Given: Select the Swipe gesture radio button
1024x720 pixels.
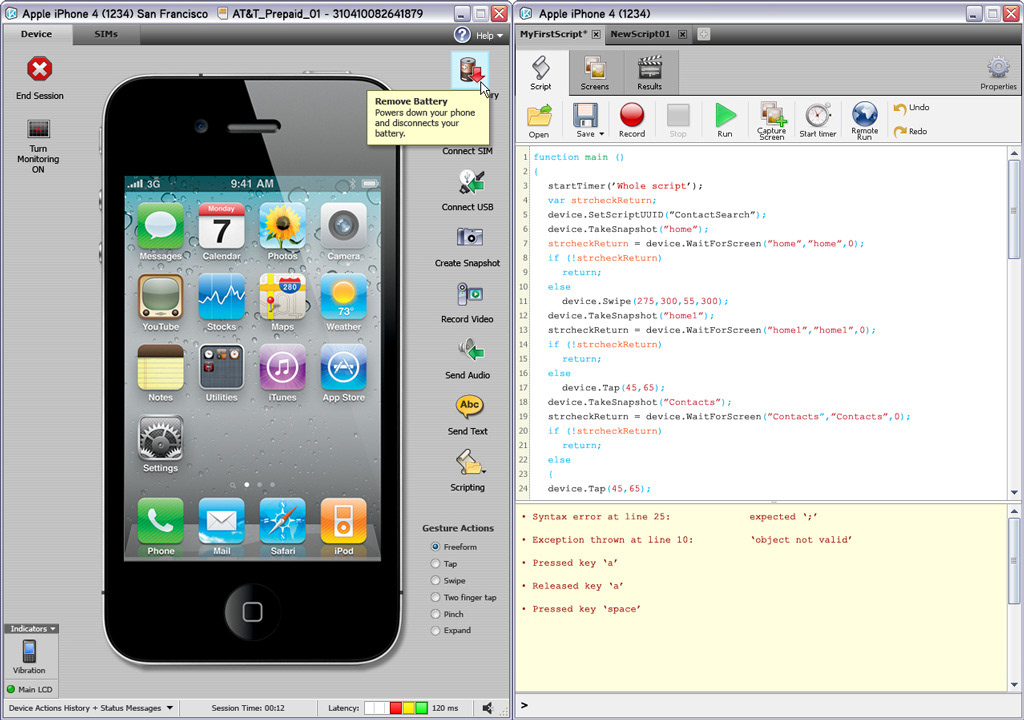Looking at the screenshot, I should coord(436,580).
